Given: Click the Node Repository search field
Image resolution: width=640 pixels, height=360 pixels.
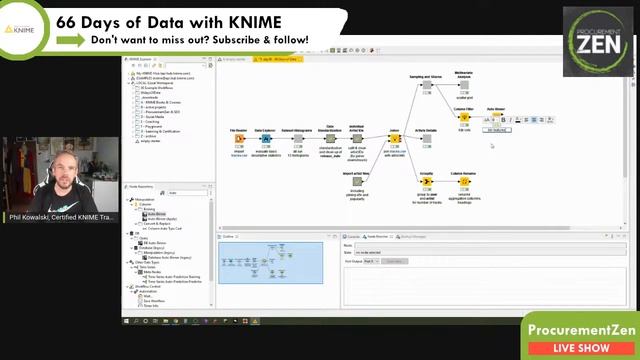Looking at the screenshot, I should [x=187, y=193].
